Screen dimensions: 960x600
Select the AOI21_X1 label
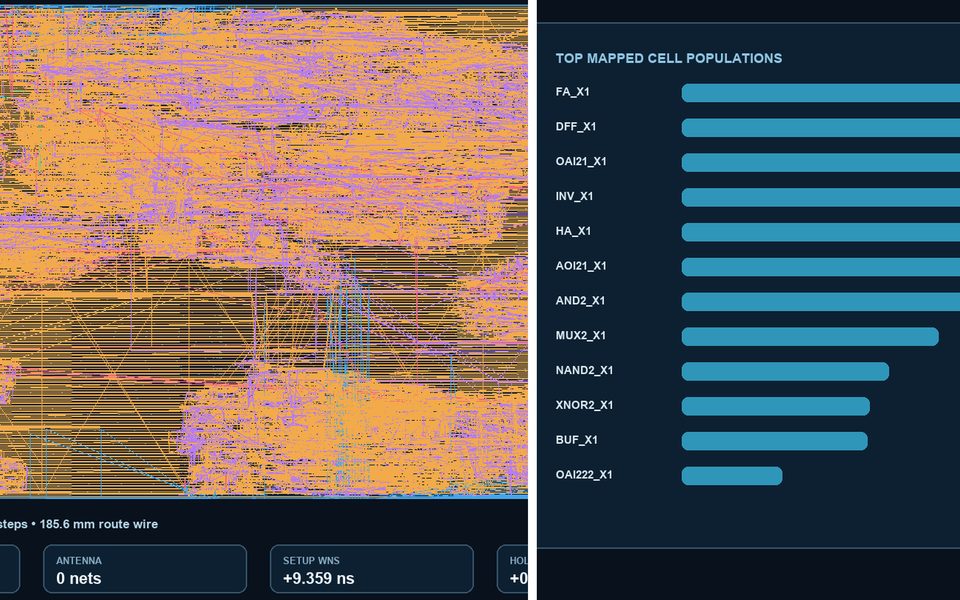(581, 266)
